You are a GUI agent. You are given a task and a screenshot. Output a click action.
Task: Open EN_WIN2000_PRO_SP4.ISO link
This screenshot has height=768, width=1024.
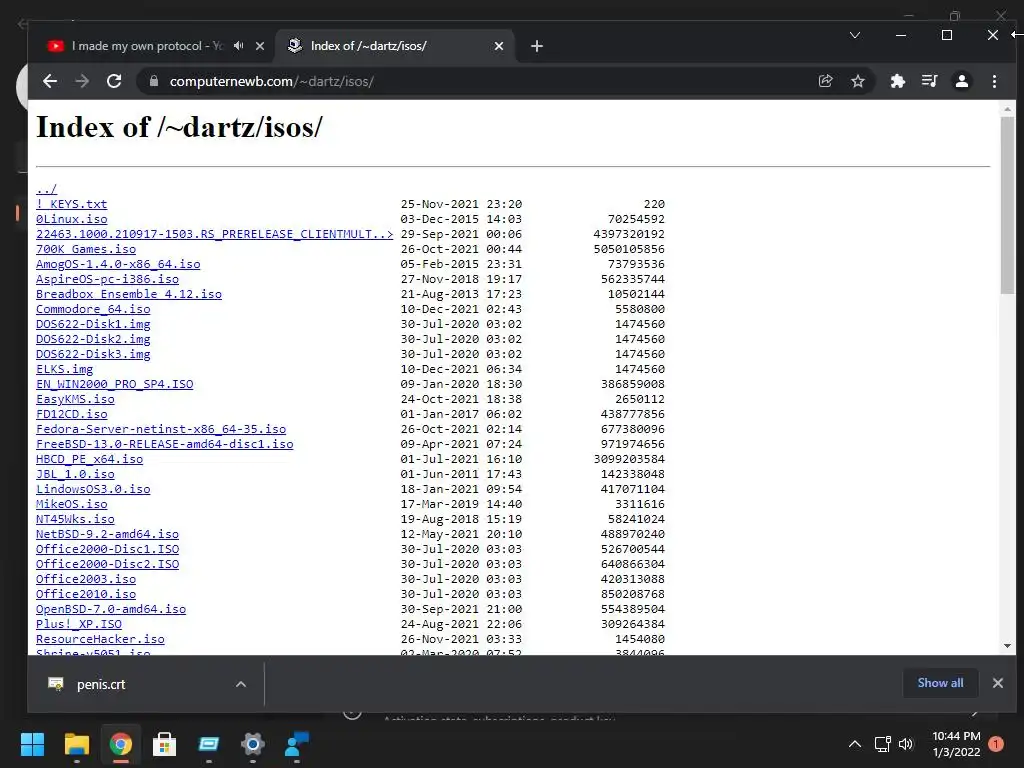[114, 385]
